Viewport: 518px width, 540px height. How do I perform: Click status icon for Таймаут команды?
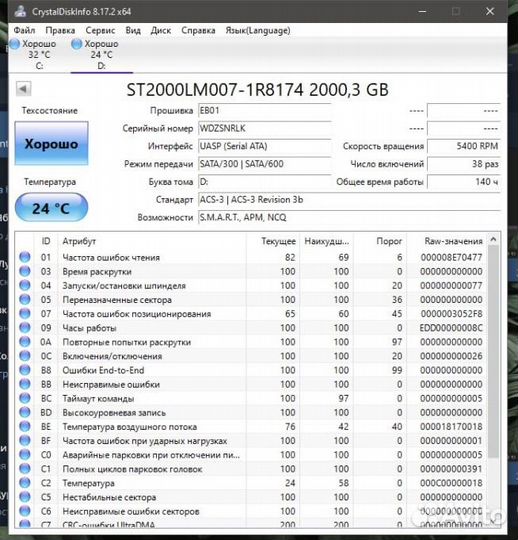[x=25, y=398]
